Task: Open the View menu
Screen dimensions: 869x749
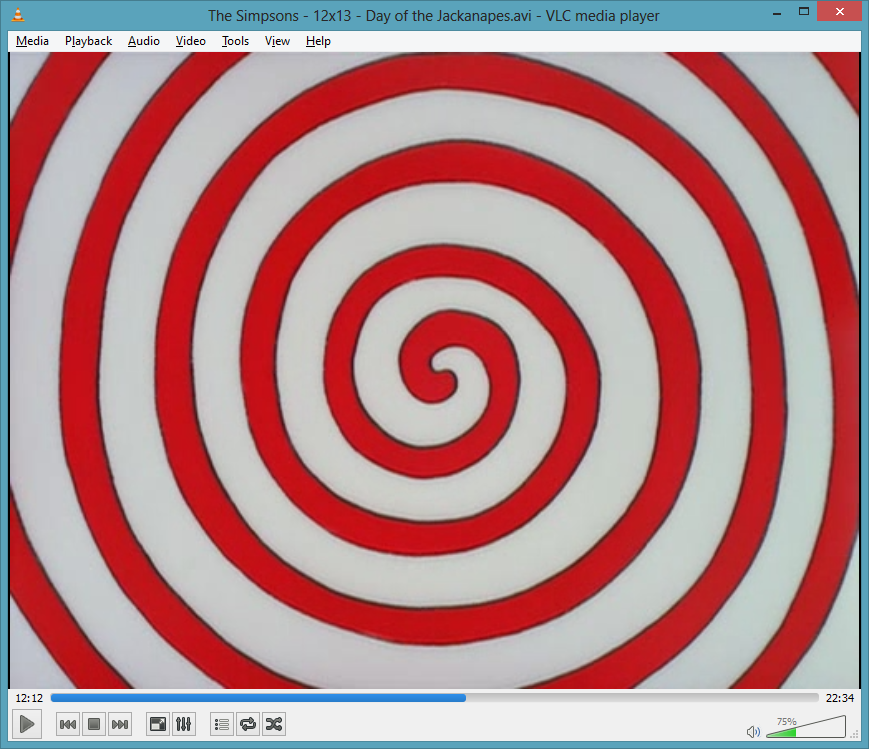Action: pos(277,41)
